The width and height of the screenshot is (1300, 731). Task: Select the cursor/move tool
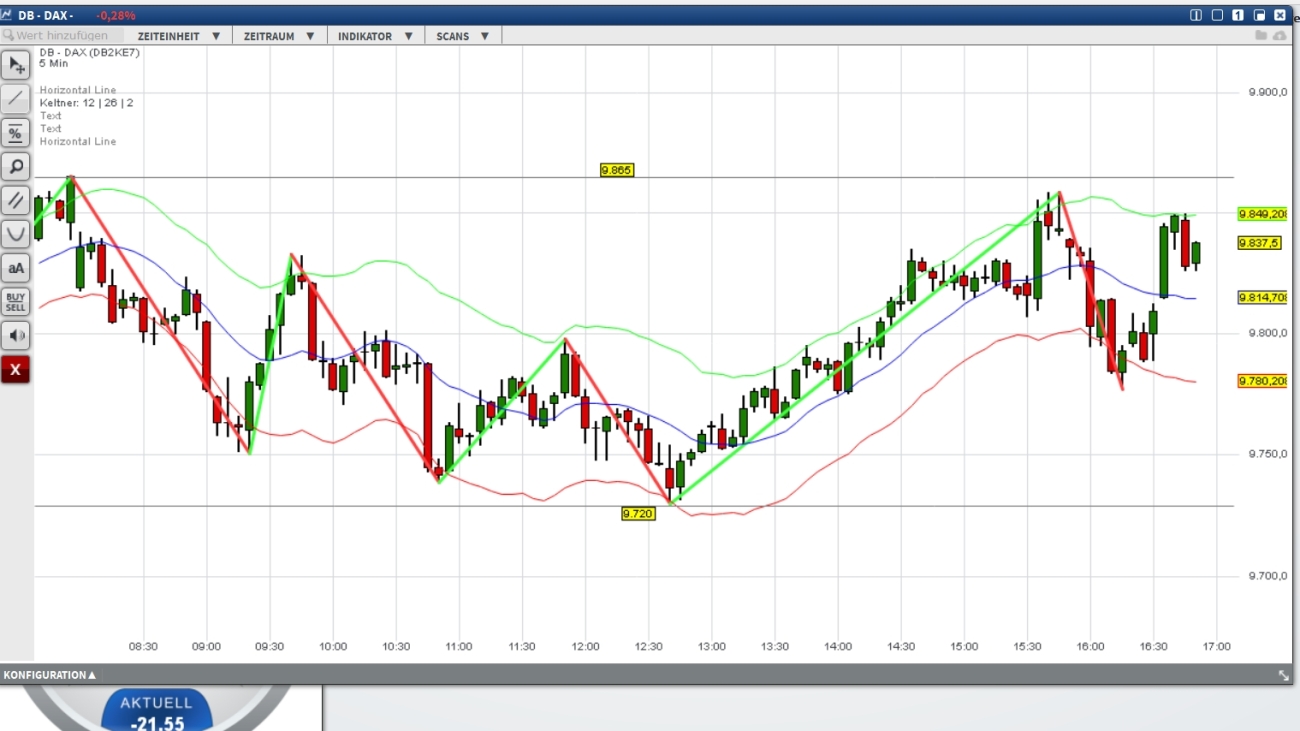[x=15, y=64]
